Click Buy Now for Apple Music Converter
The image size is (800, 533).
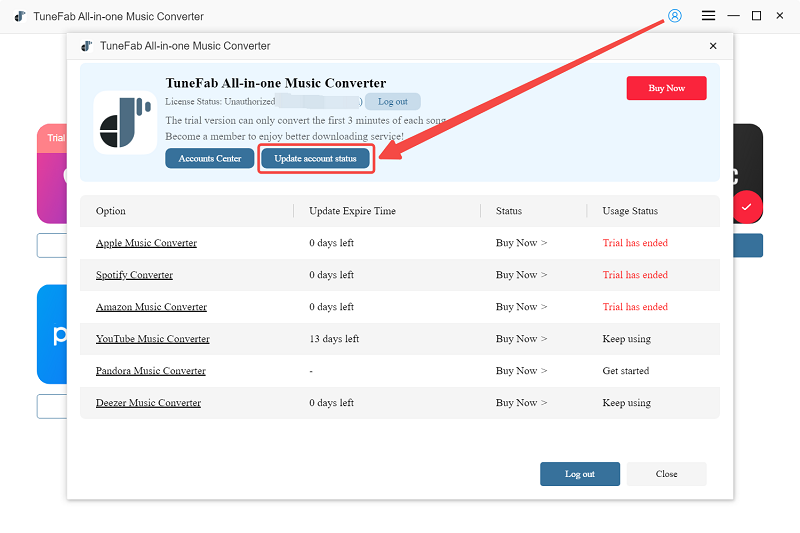(x=521, y=243)
